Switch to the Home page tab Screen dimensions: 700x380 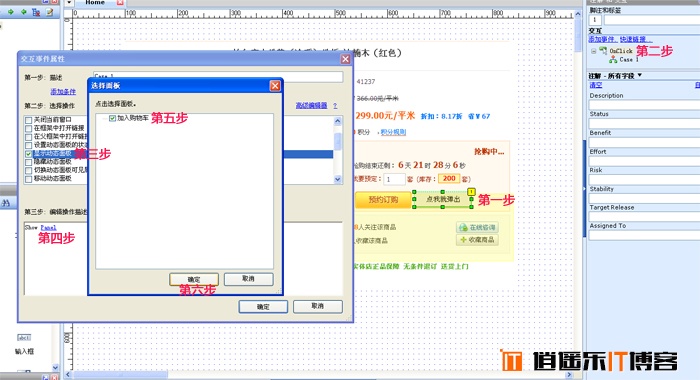coord(95,3)
